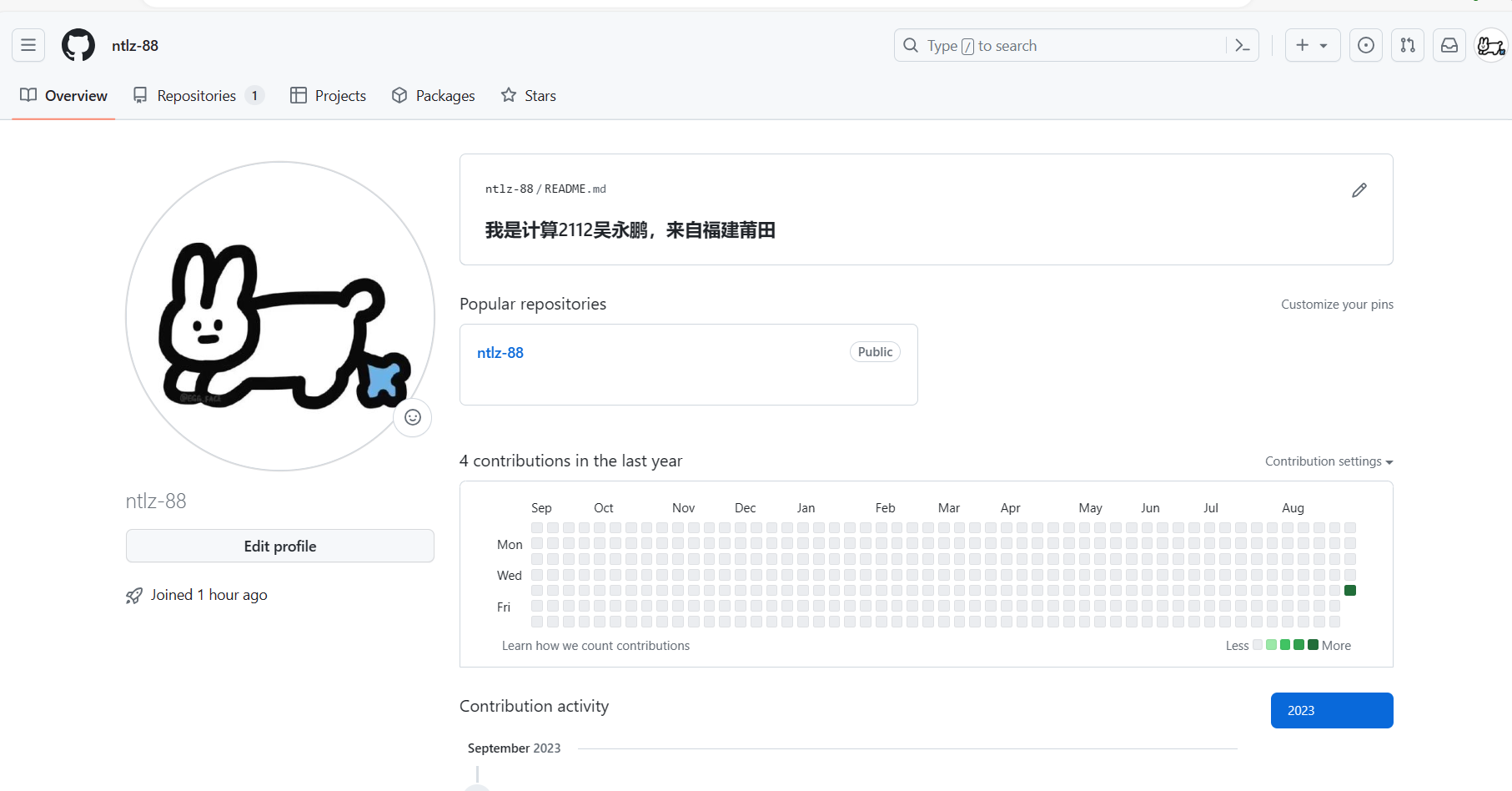The width and height of the screenshot is (1512, 791).
Task: Switch to the Repositories tab
Action: pyautogui.click(x=198, y=95)
